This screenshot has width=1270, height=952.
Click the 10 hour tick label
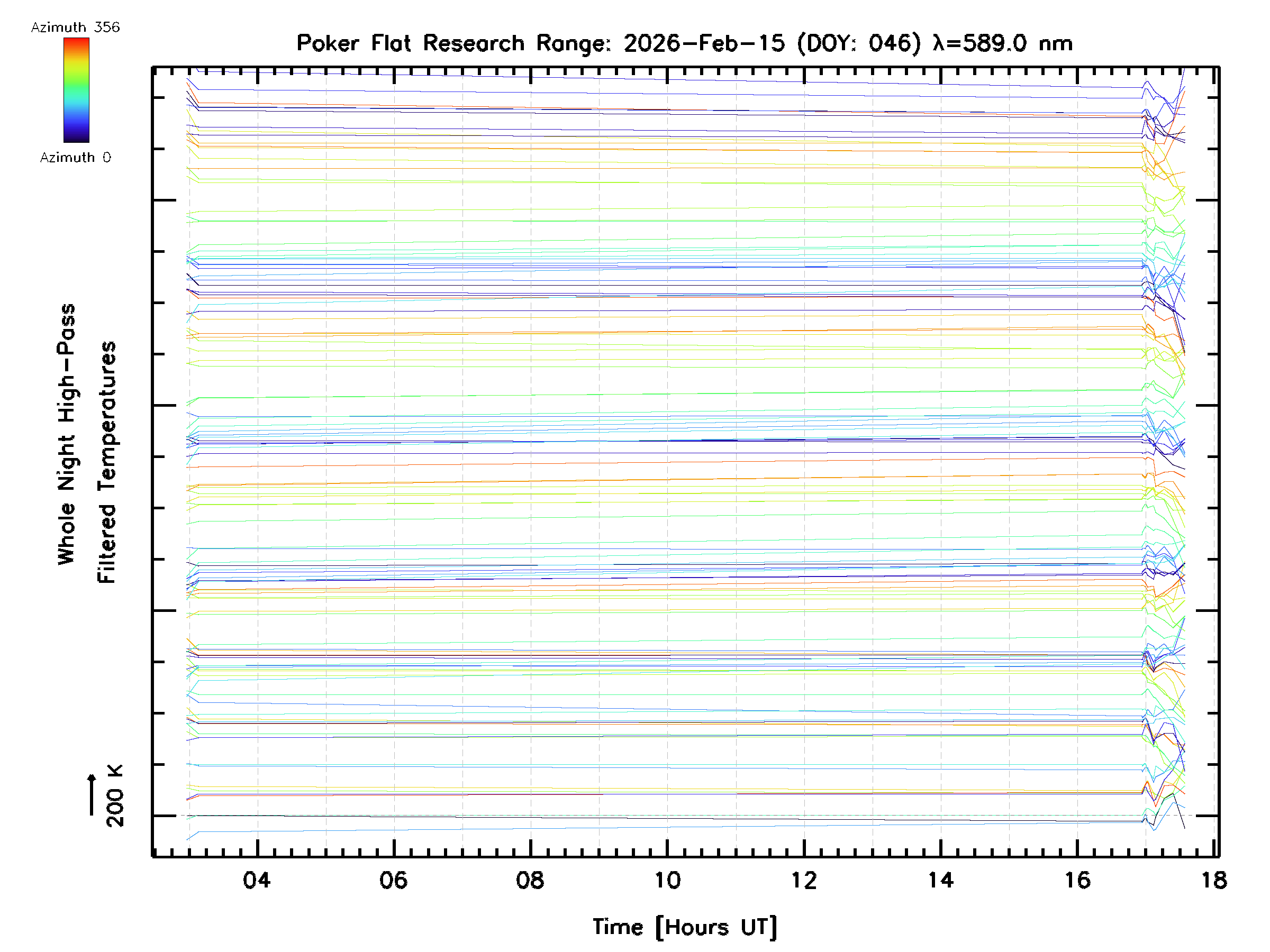coord(667,880)
